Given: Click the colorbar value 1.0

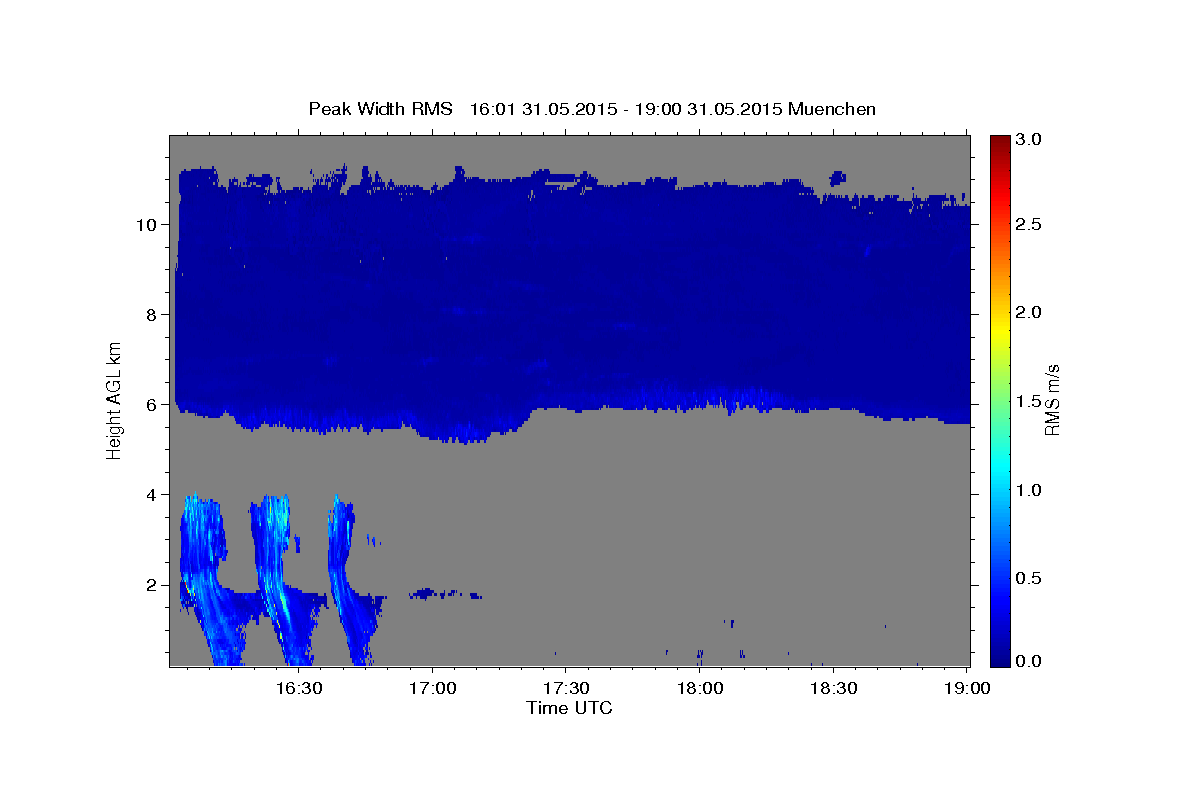Looking at the screenshot, I should (1029, 490).
